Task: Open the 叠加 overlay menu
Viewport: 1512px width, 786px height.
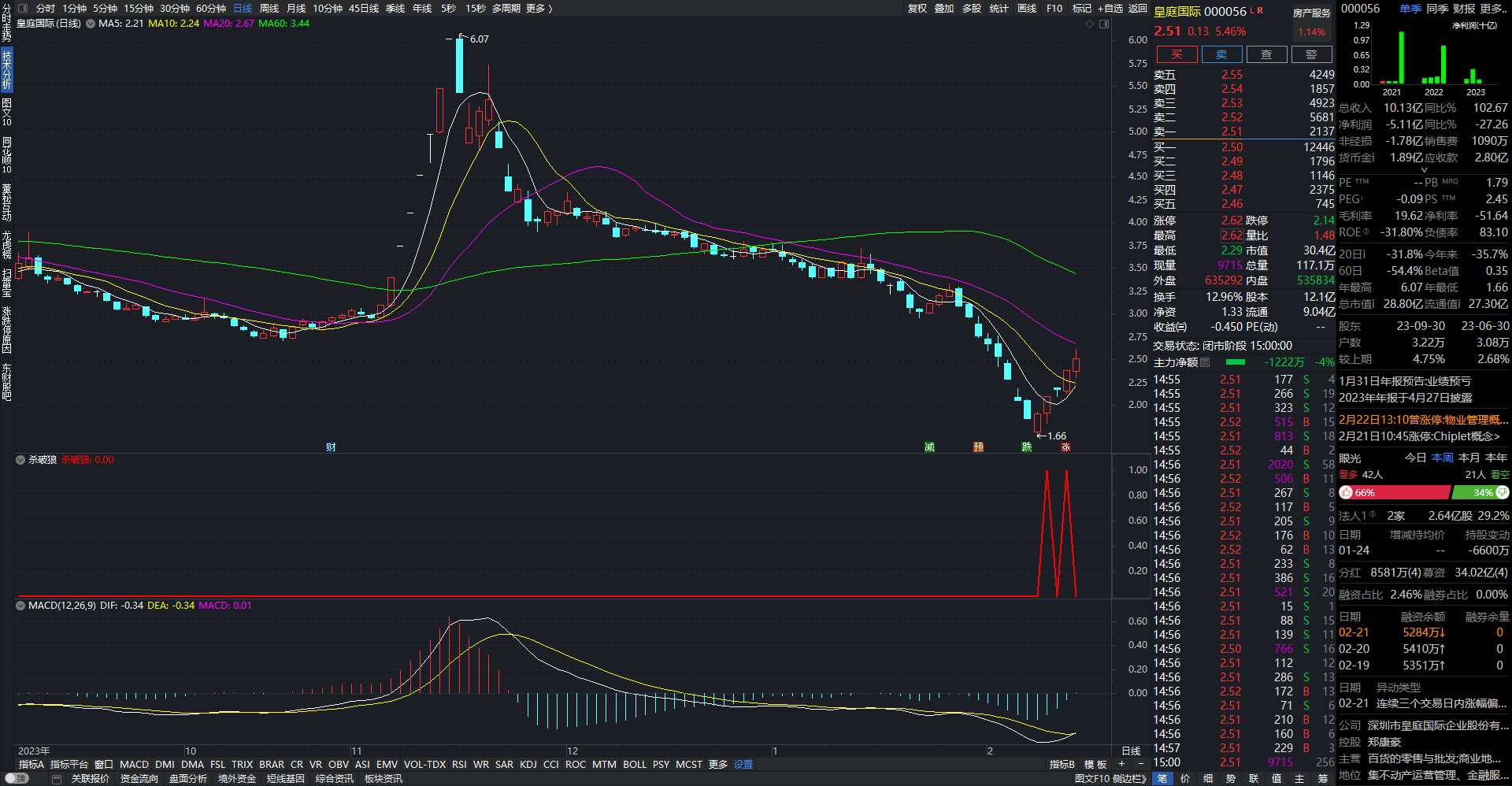Action: tap(944, 9)
